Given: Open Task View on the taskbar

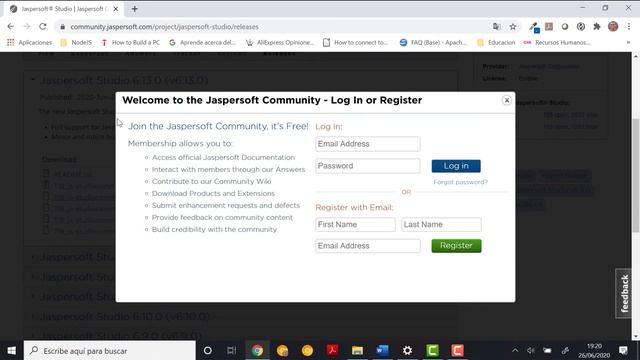Looking at the screenshot, I should [232, 351].
